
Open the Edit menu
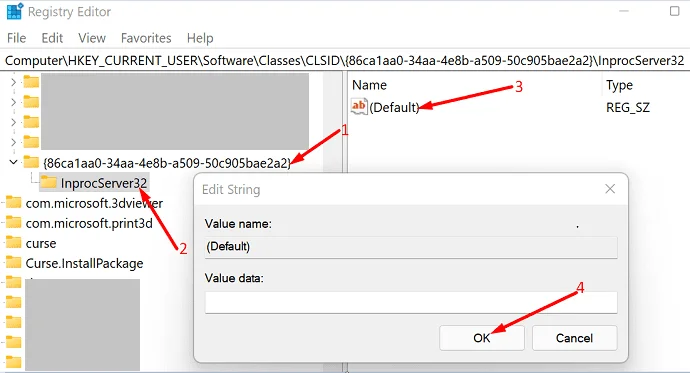52,38
